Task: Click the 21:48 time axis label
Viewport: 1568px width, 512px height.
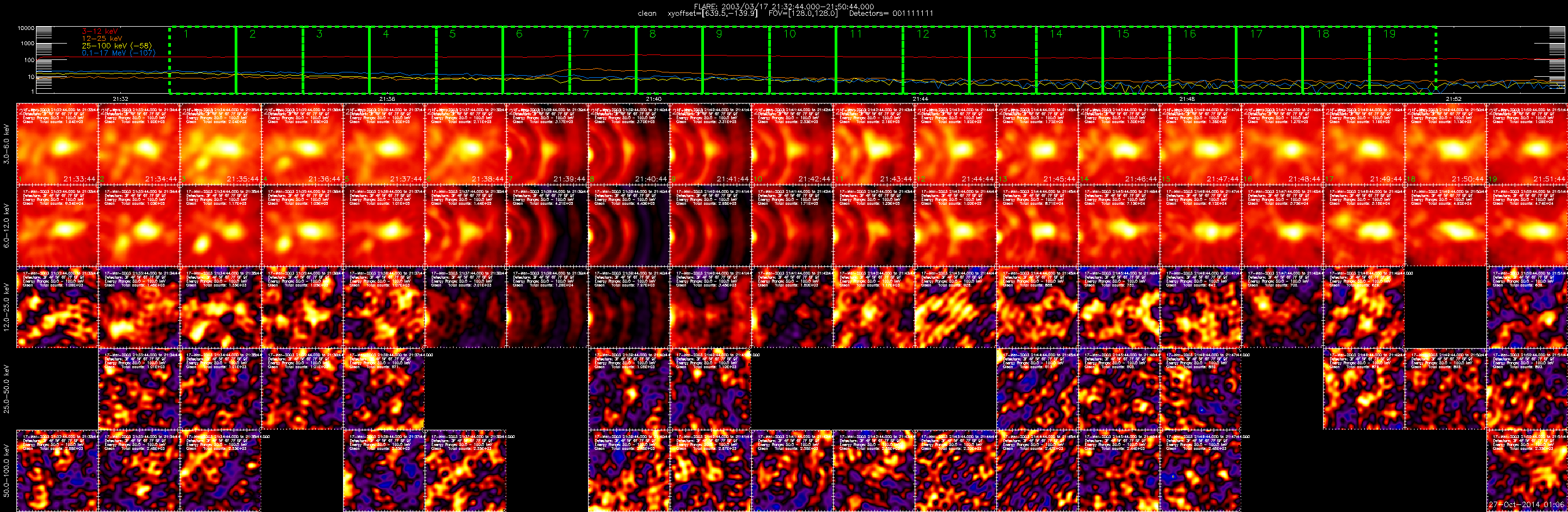Action: 1187,99
